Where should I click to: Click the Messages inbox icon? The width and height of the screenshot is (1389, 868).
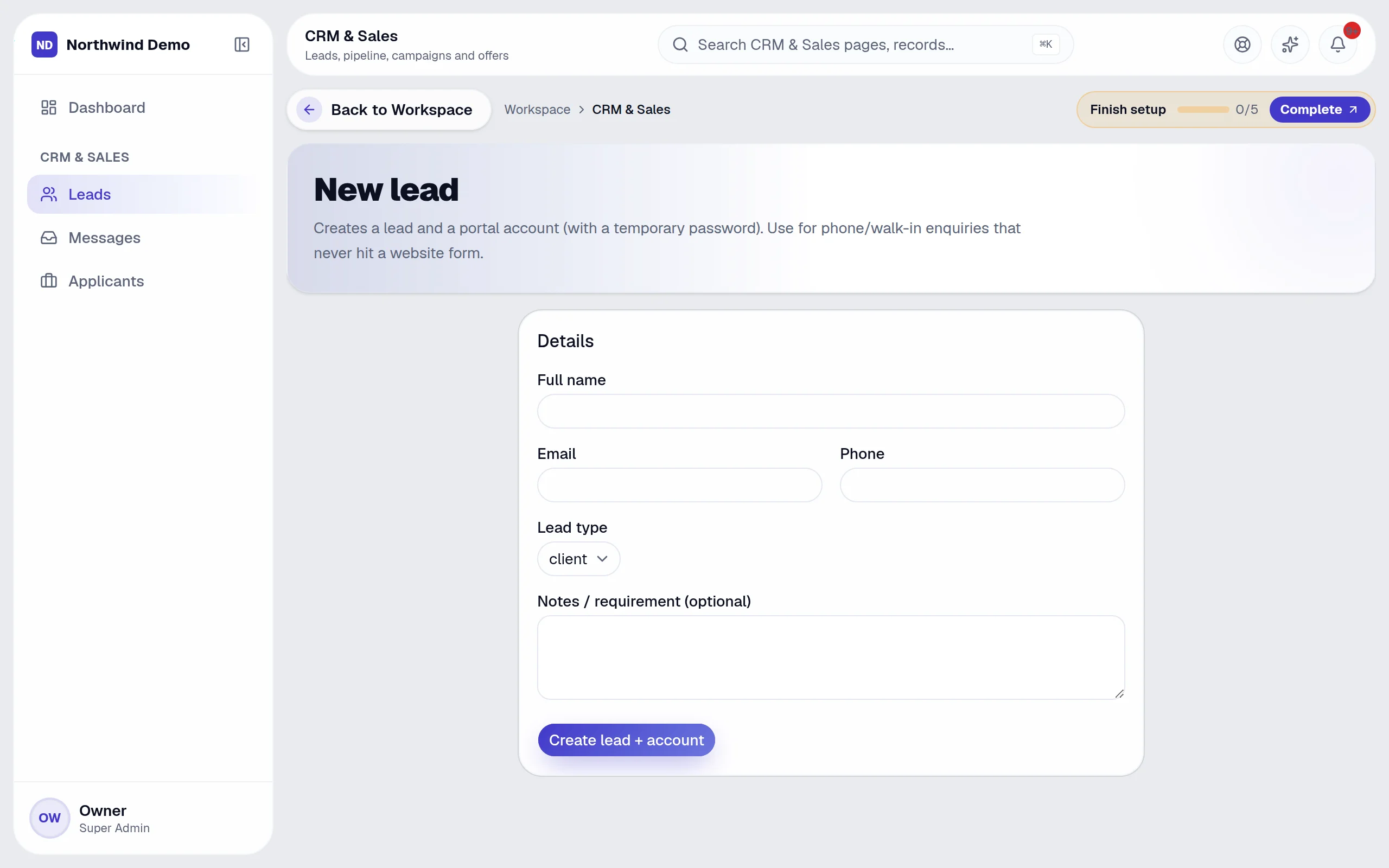click(x=49, y=238)
